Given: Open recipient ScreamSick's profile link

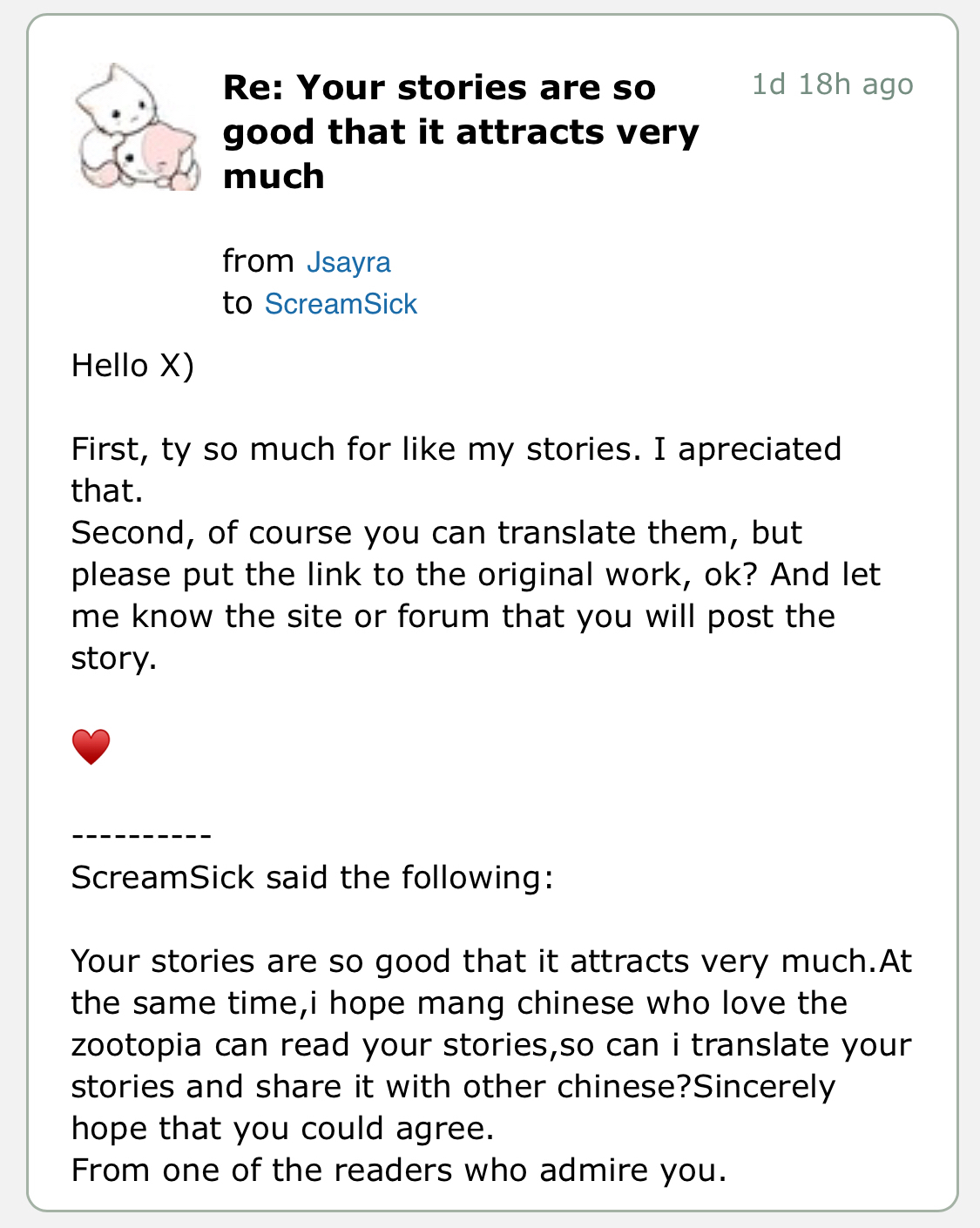Looking at the screenshot, I should [341, 304].
